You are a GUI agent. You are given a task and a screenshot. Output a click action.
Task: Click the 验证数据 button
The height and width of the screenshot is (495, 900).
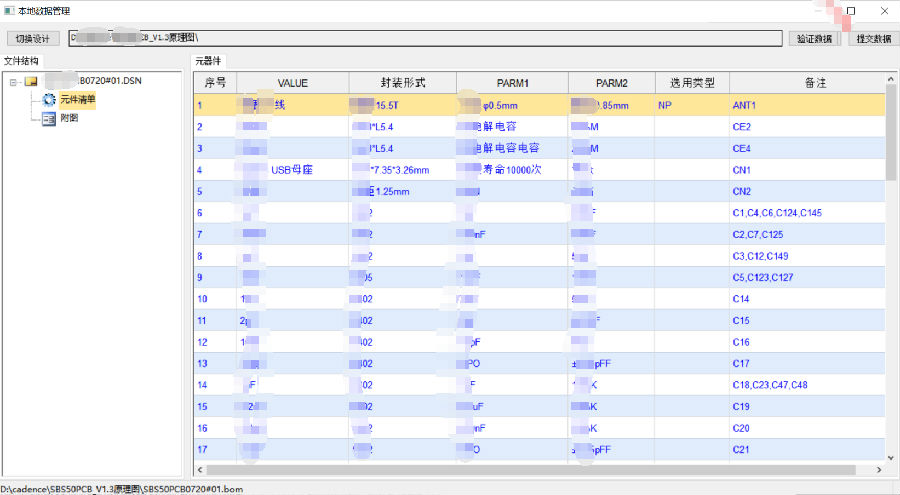point(814,38)
